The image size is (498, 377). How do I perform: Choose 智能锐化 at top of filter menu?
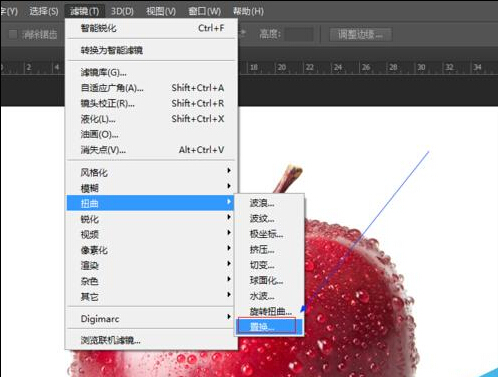tap(152, 28)
